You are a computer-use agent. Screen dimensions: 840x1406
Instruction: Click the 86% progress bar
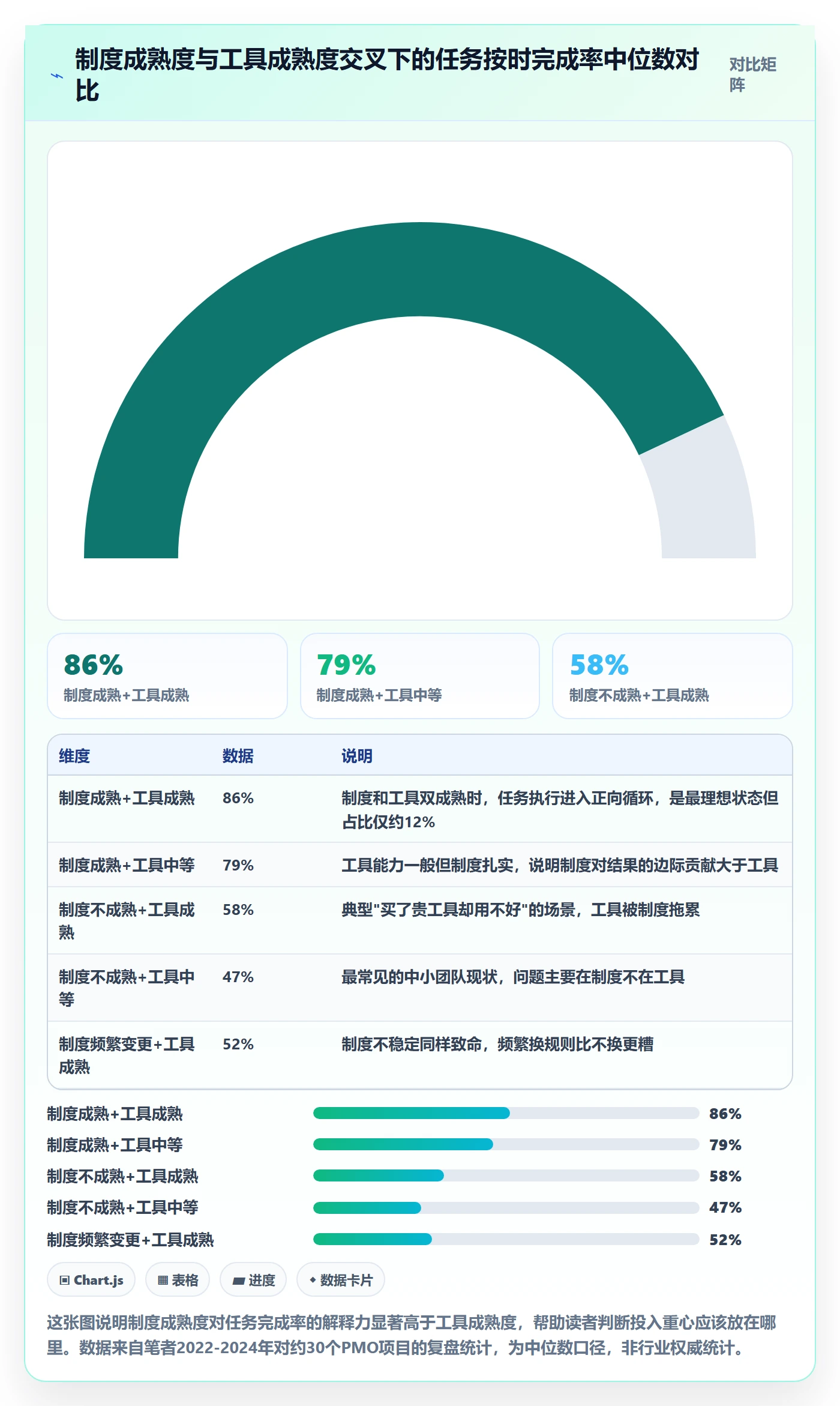(506, 1113)
